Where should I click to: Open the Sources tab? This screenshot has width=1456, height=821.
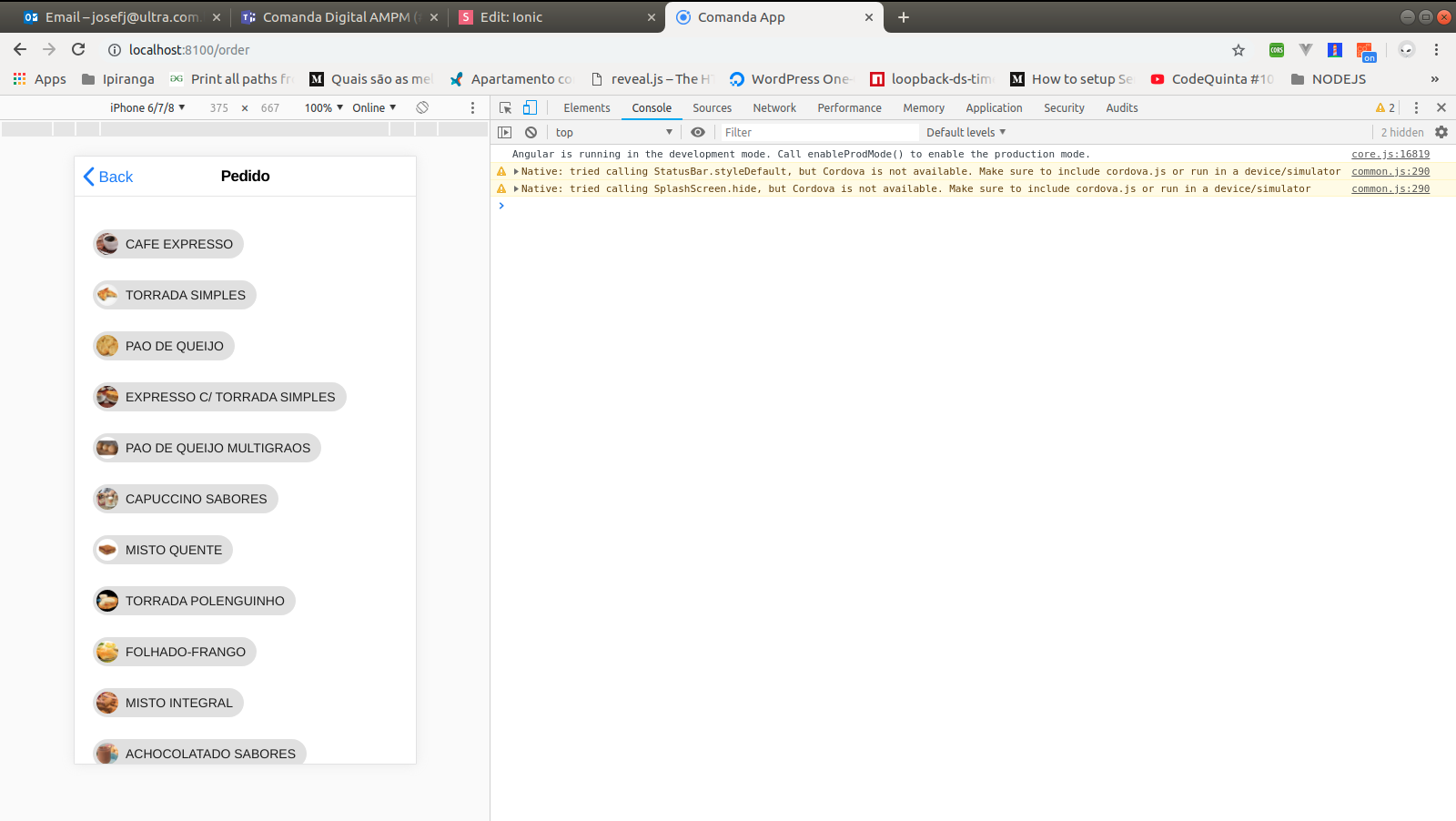pyautogui.click(x=712, y=107)
